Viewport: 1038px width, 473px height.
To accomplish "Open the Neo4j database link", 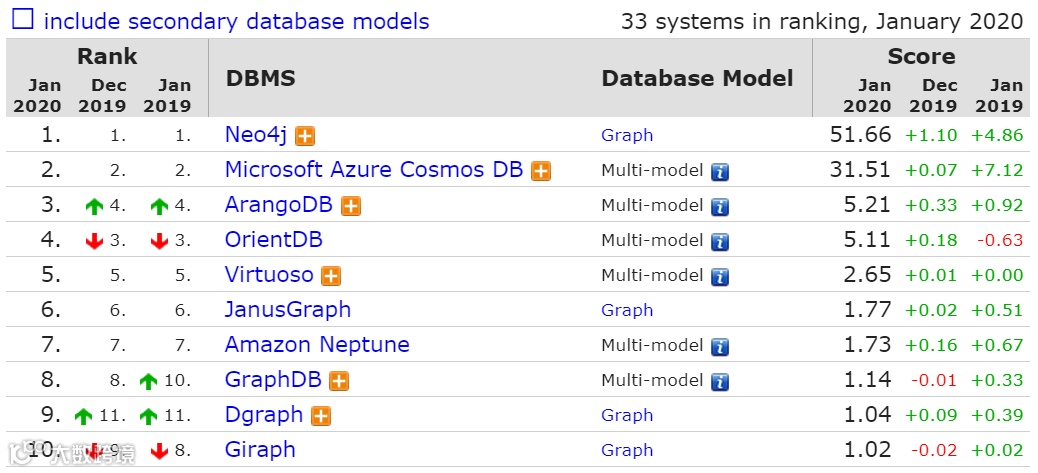I will tap(256, 135).
